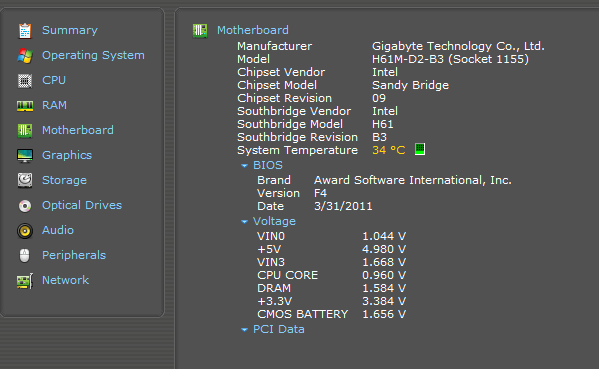Image resolution: width=599 pixels, height=369 pixels.
Task: Click the Southbridge Revision value B3
Action: (379, 137)
